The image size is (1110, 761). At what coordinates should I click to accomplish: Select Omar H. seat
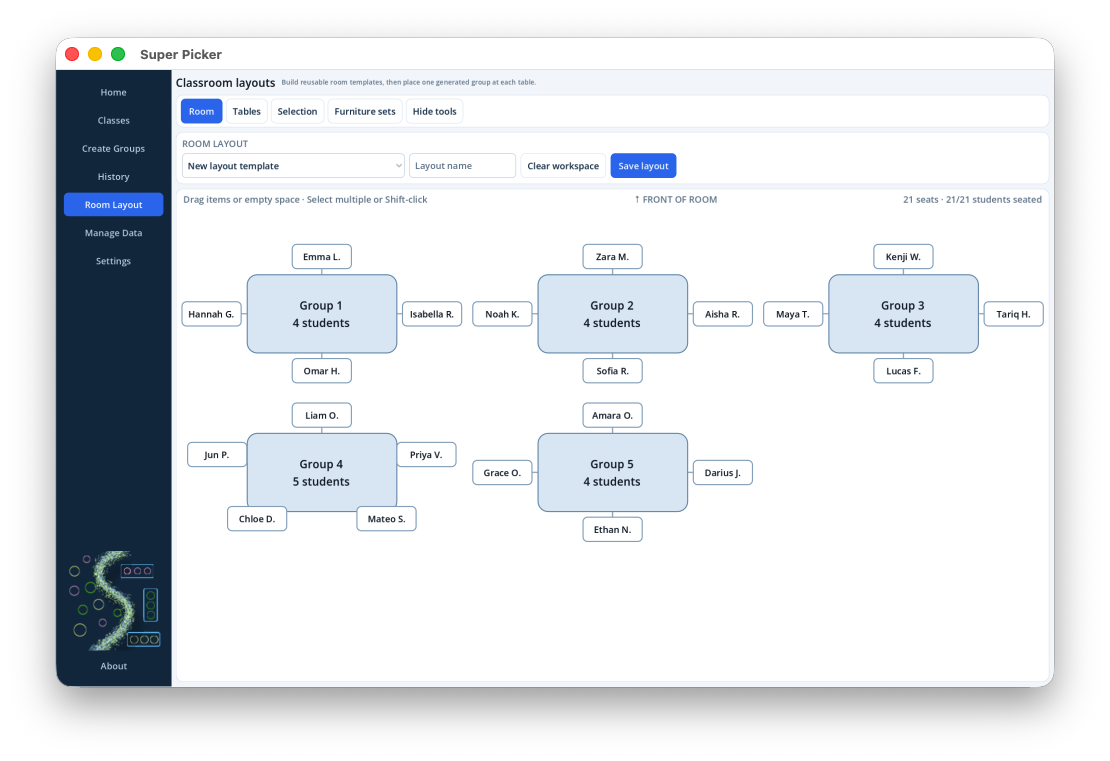tap(321, 371)
